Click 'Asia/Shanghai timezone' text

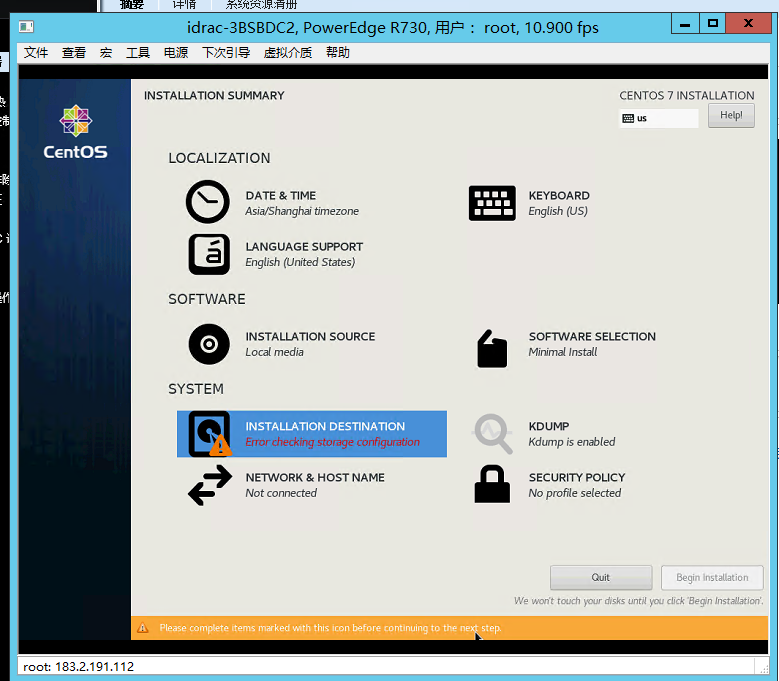[302, 211]
